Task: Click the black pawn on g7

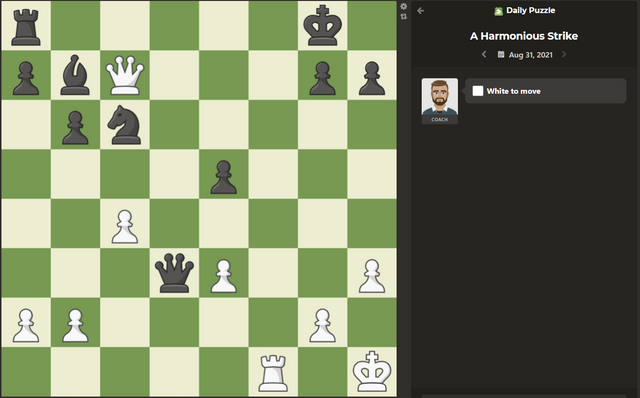Action: pos(322,78)
